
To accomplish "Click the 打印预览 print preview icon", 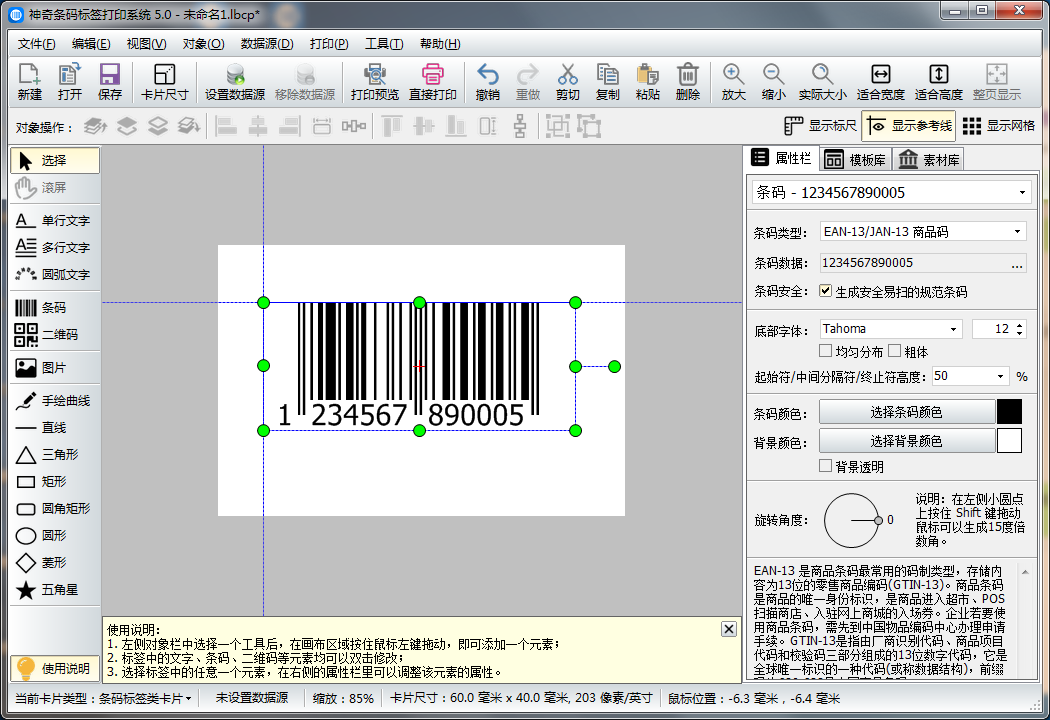I will click(374, 82).
